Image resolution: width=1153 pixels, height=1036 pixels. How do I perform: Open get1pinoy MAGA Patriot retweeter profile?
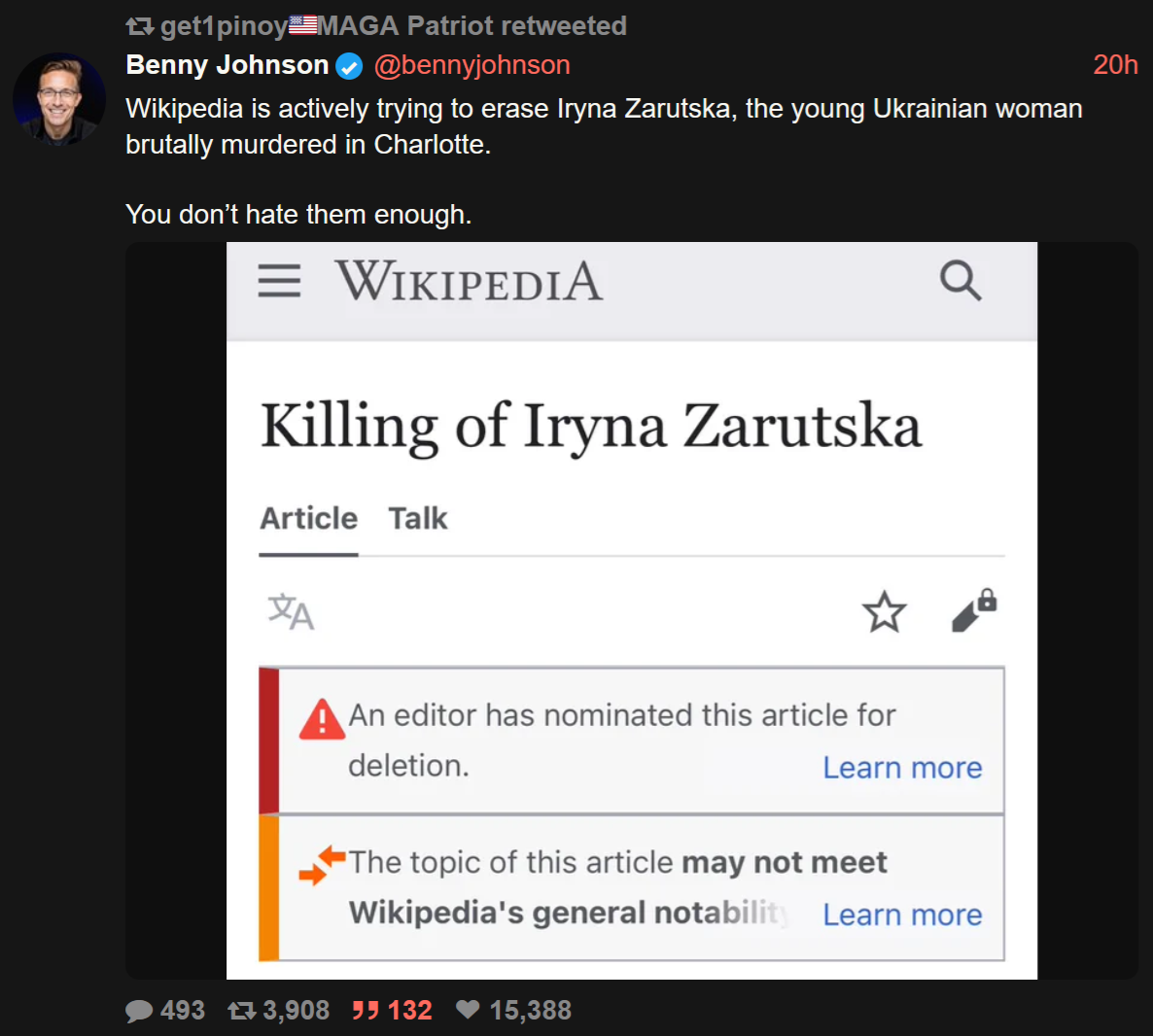[x=393, y=25]
